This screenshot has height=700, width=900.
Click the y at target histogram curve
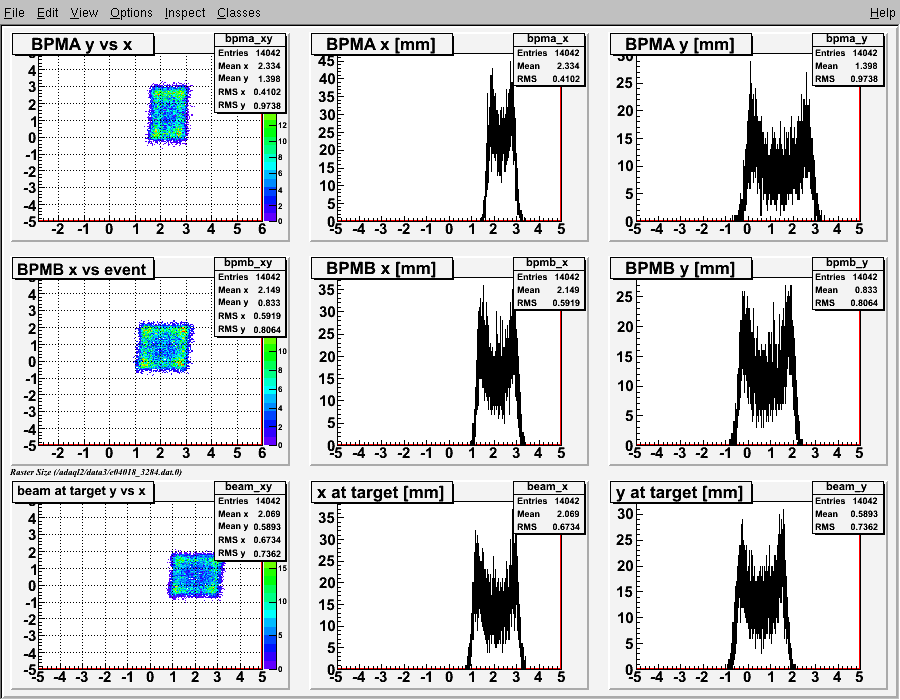tap(761, 600)
